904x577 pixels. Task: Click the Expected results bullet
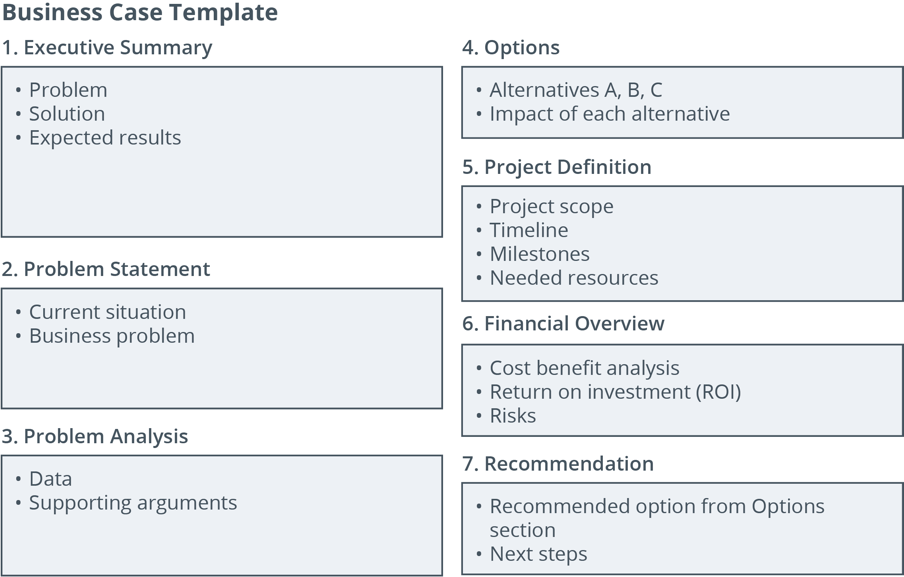tap(105, 138)
